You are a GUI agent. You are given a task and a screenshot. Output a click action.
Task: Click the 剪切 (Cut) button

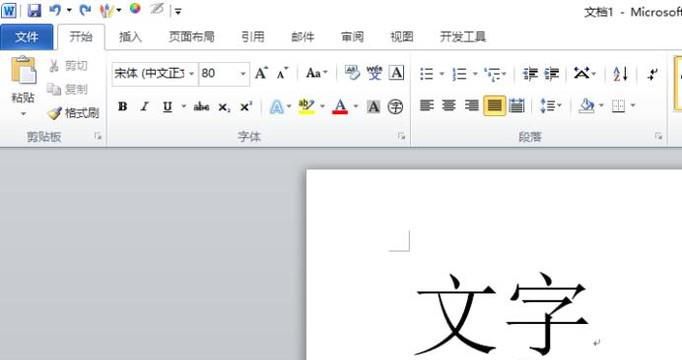[x=68, y=66]
